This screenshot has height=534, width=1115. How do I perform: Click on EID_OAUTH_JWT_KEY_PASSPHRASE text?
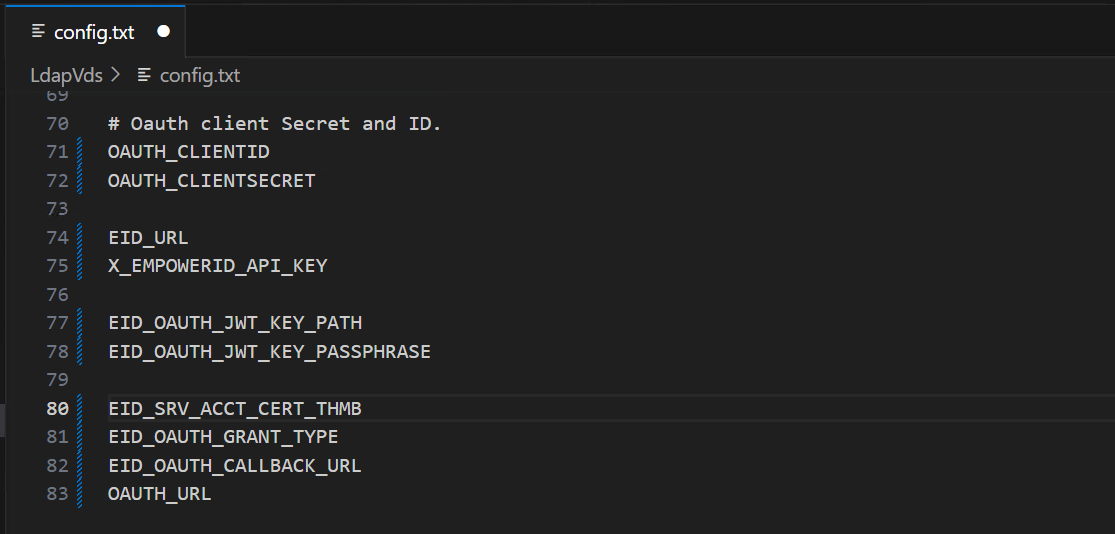tap(269, 352)
